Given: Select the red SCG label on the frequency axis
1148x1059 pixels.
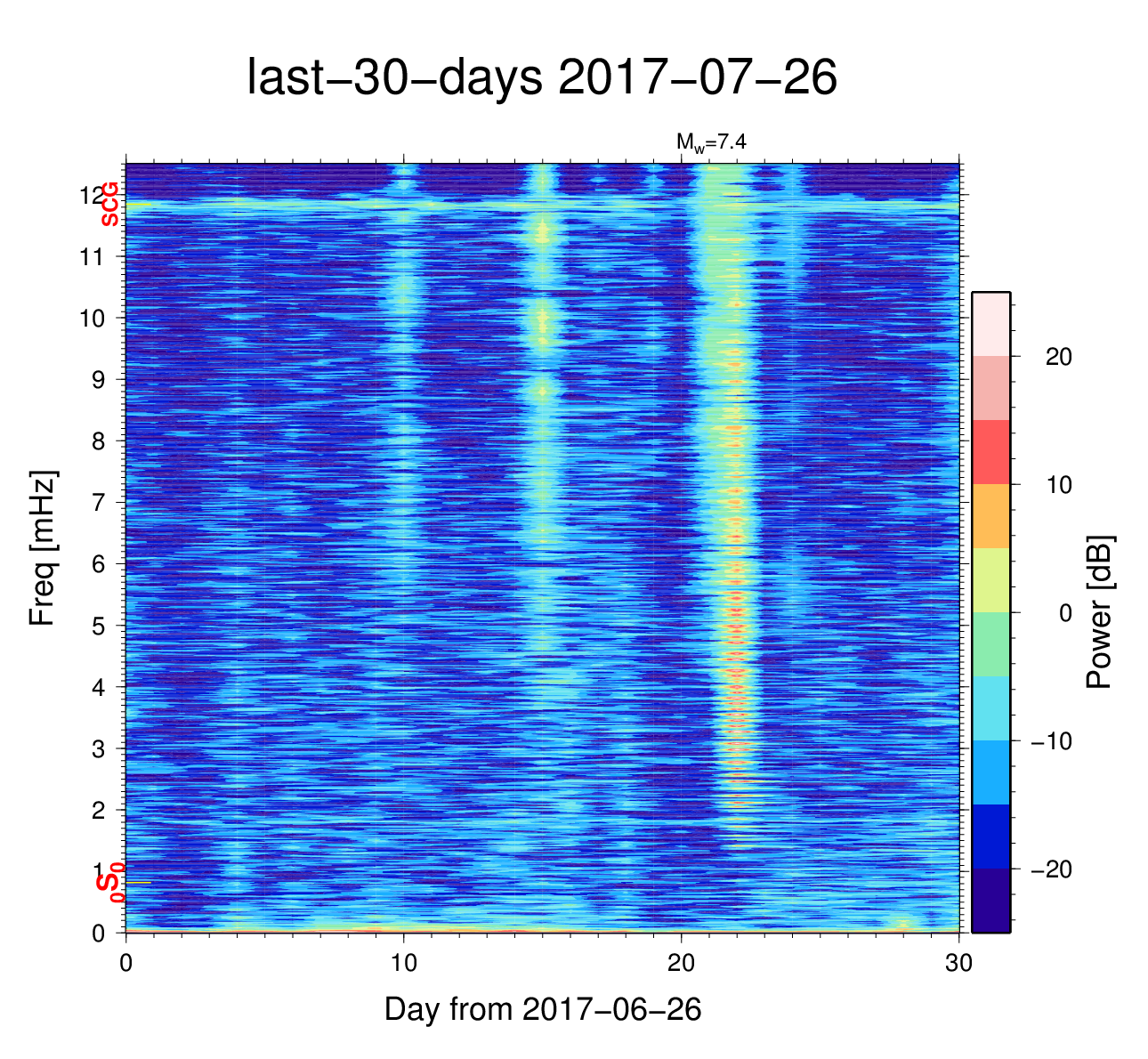Looking at the screenshot, I should tap(109, 205).
